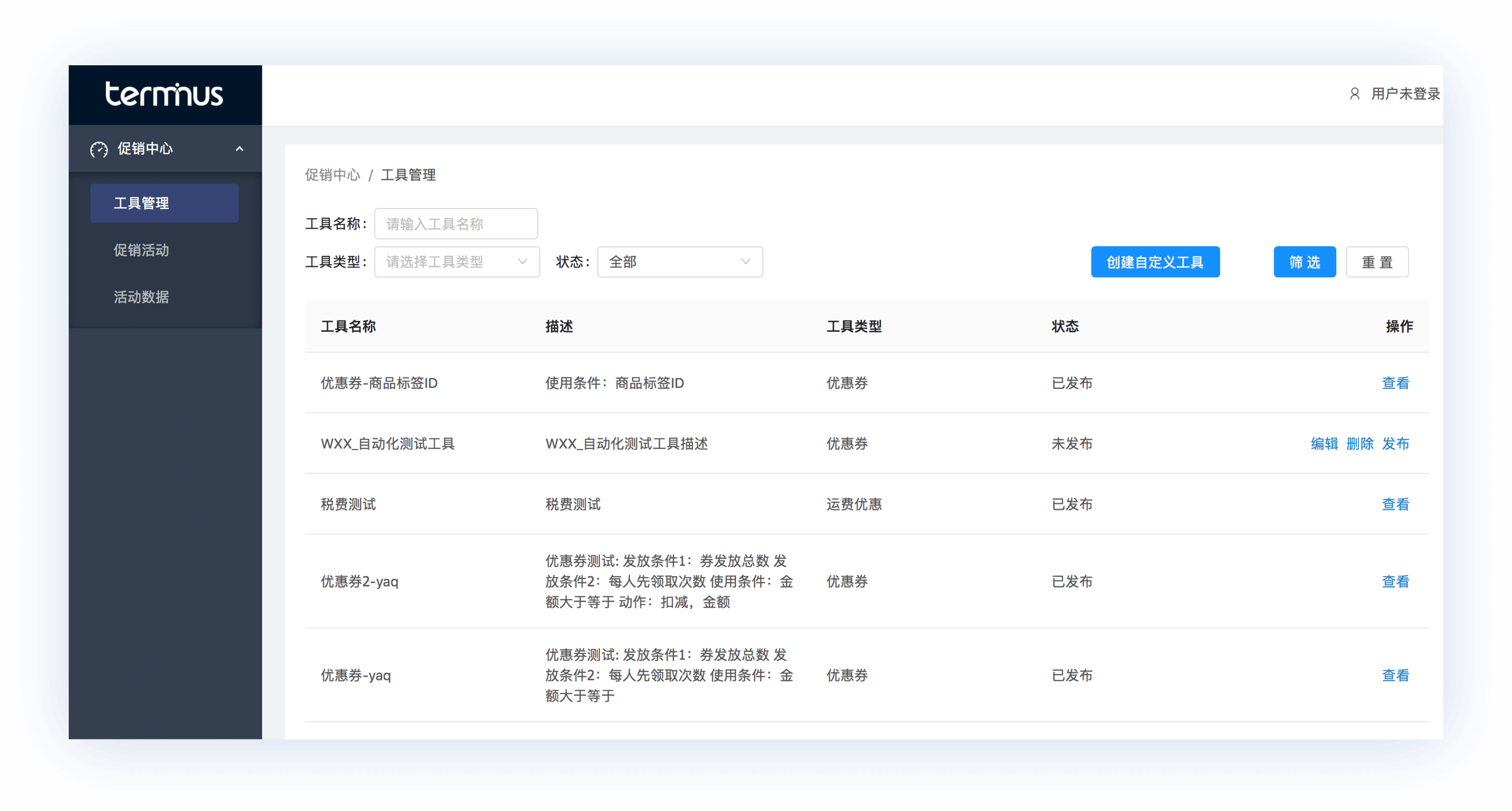Click the 筛选 filter button
Image resolution: width=1512 pixels, height=811 pixels.
click(x=1304, y=262)
